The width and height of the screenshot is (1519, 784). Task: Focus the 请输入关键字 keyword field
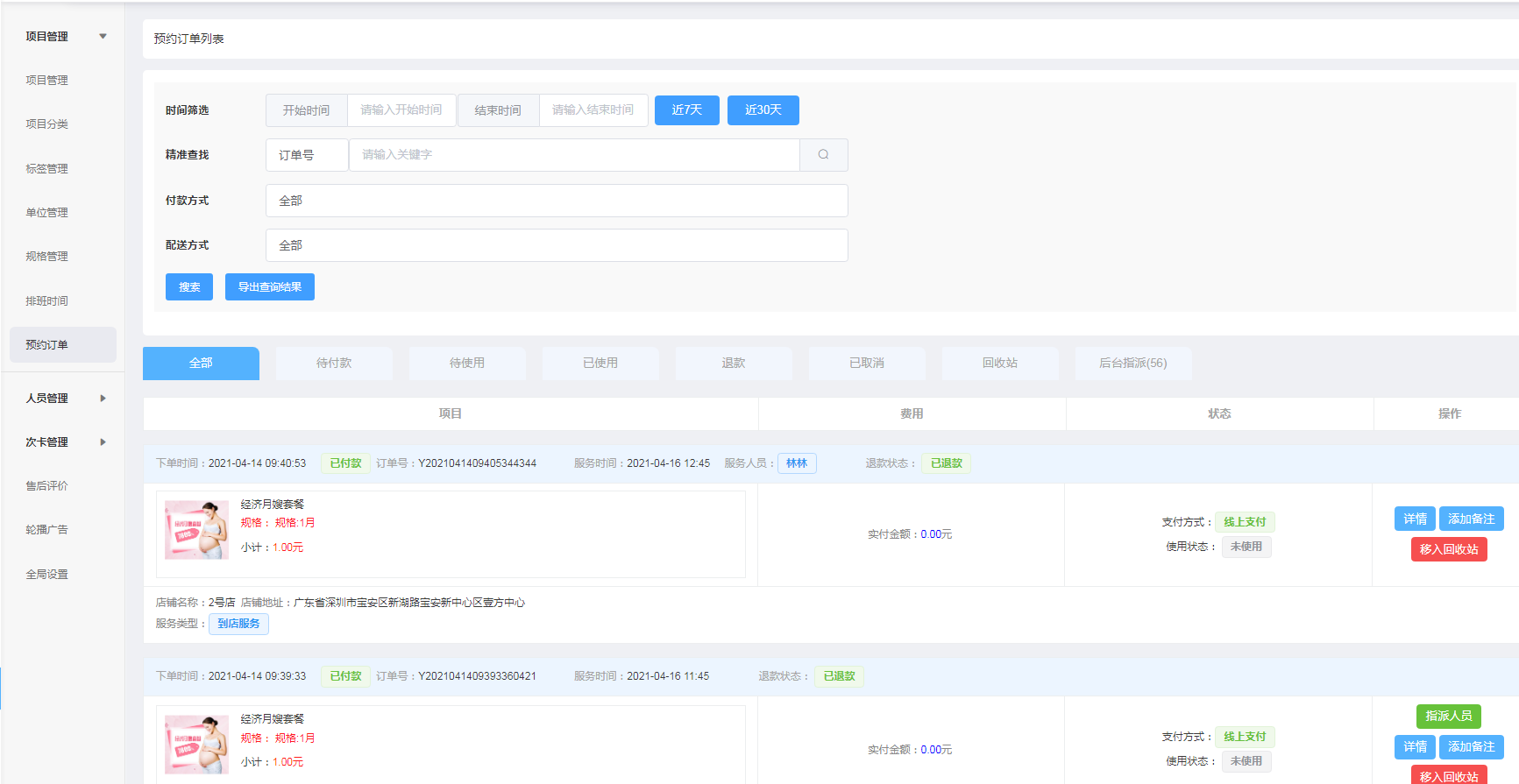573,155
